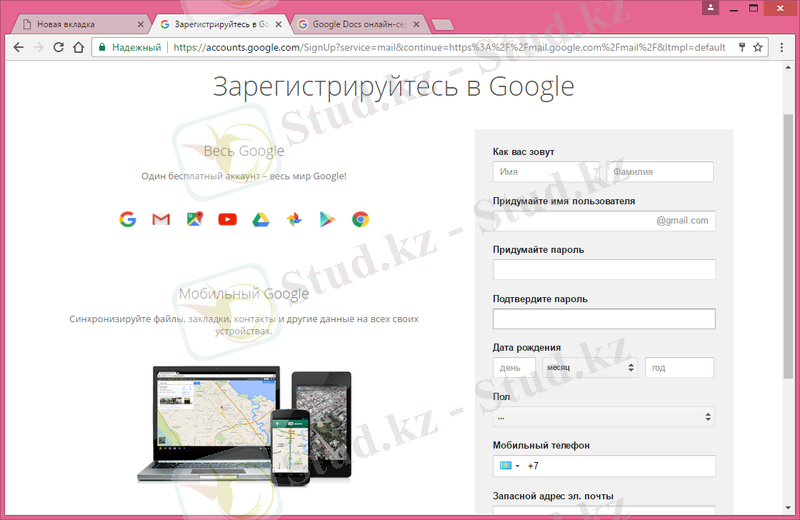
Task: Click the scrollbar up arrow
Action: pos(788,67)
